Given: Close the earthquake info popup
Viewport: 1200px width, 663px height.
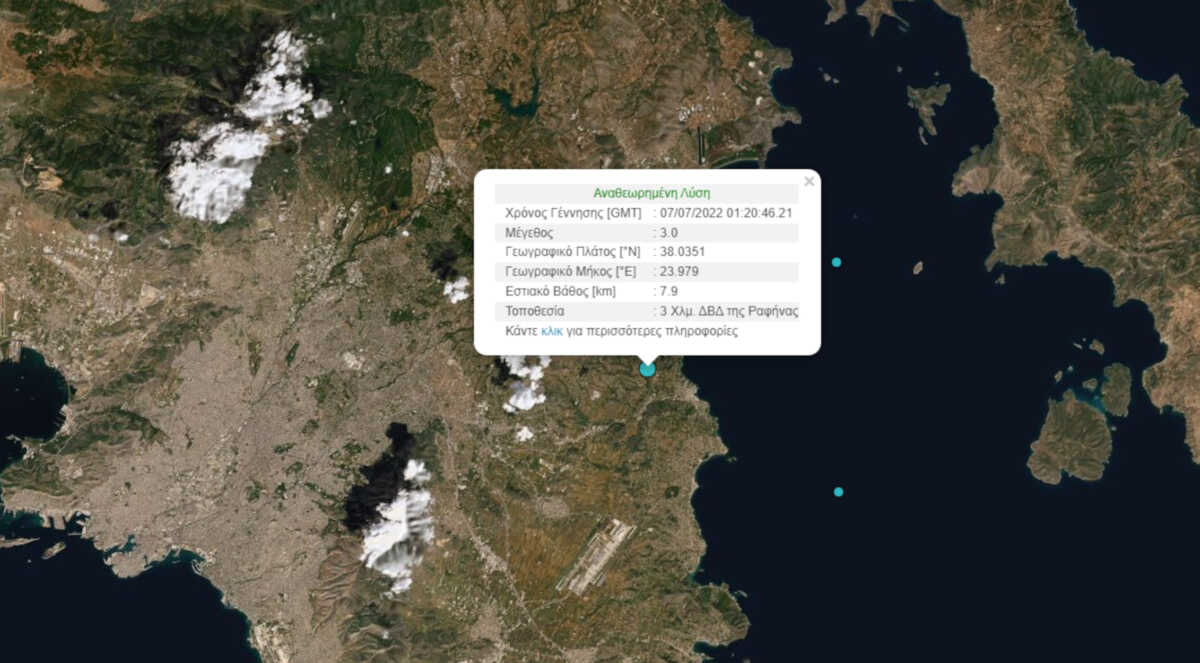Looking at the screenshot, I should (x=809, y=182).
